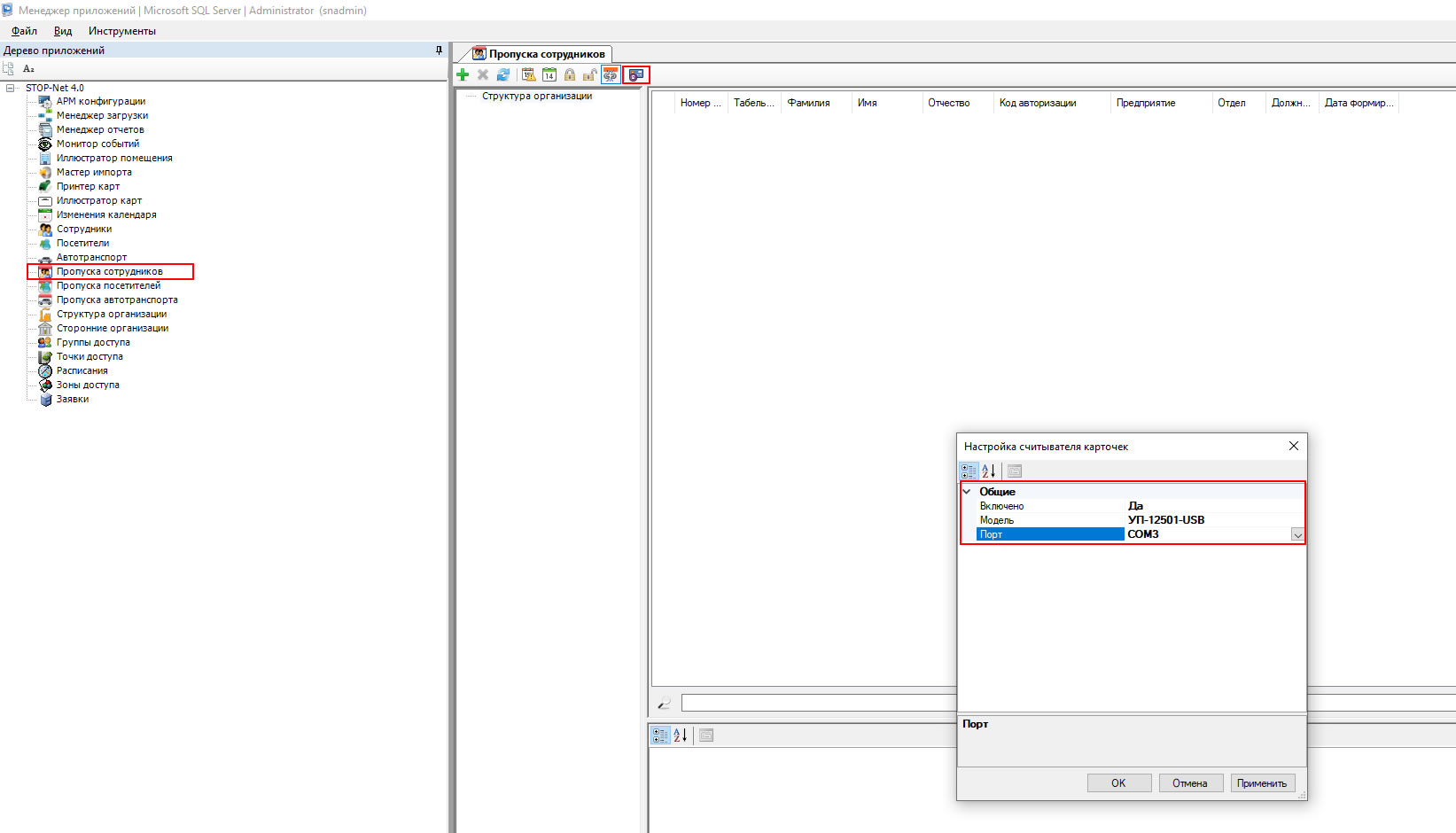Collapse the Общие property category

967,491
